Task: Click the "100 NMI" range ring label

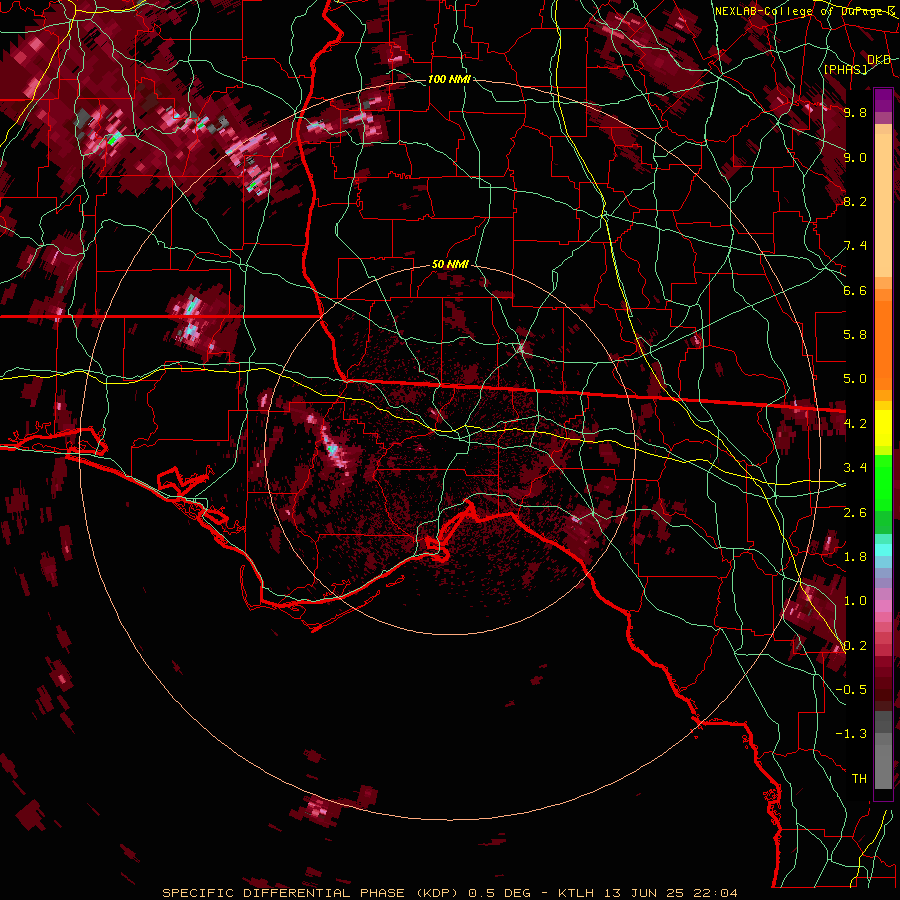Action: [449, 79]
